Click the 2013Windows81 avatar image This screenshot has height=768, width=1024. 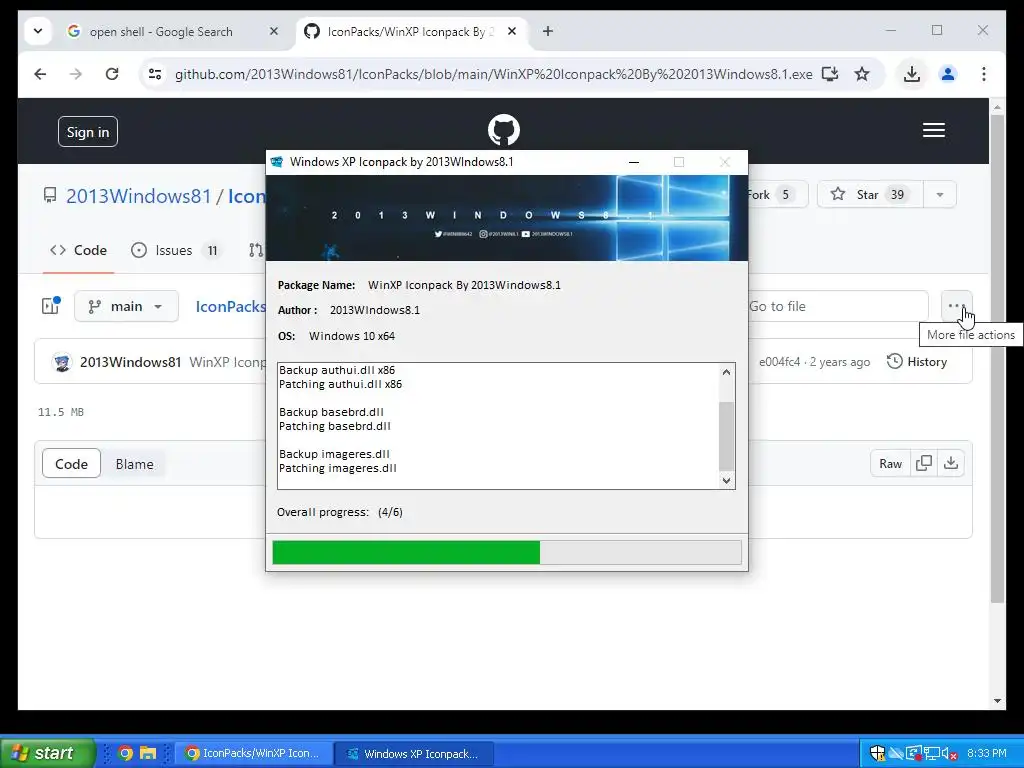coord(62,362)
